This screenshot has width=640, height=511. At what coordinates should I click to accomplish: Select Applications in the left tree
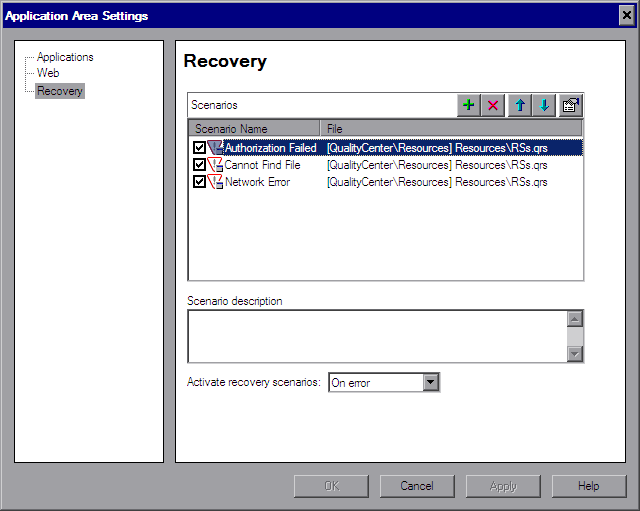click(x=65, y=57)
